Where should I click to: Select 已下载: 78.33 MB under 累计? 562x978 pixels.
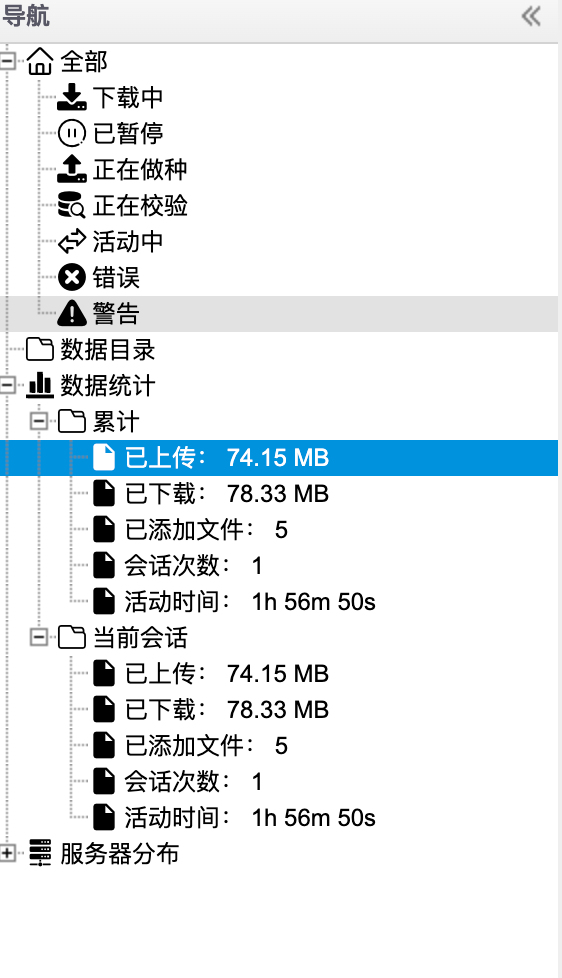211,494
